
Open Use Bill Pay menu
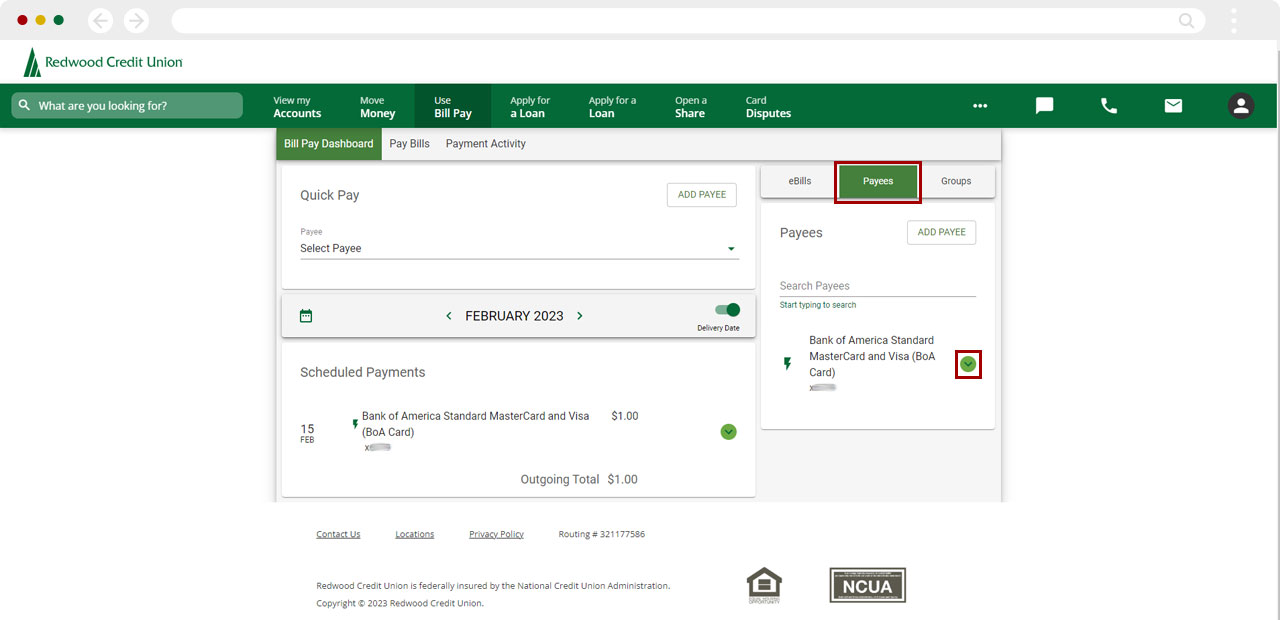tap(453, 106)
